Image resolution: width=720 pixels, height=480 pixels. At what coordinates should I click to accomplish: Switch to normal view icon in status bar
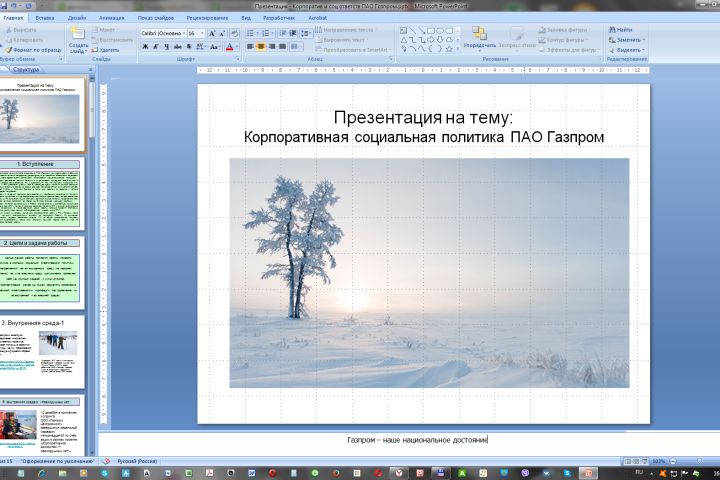pos(628,461)
